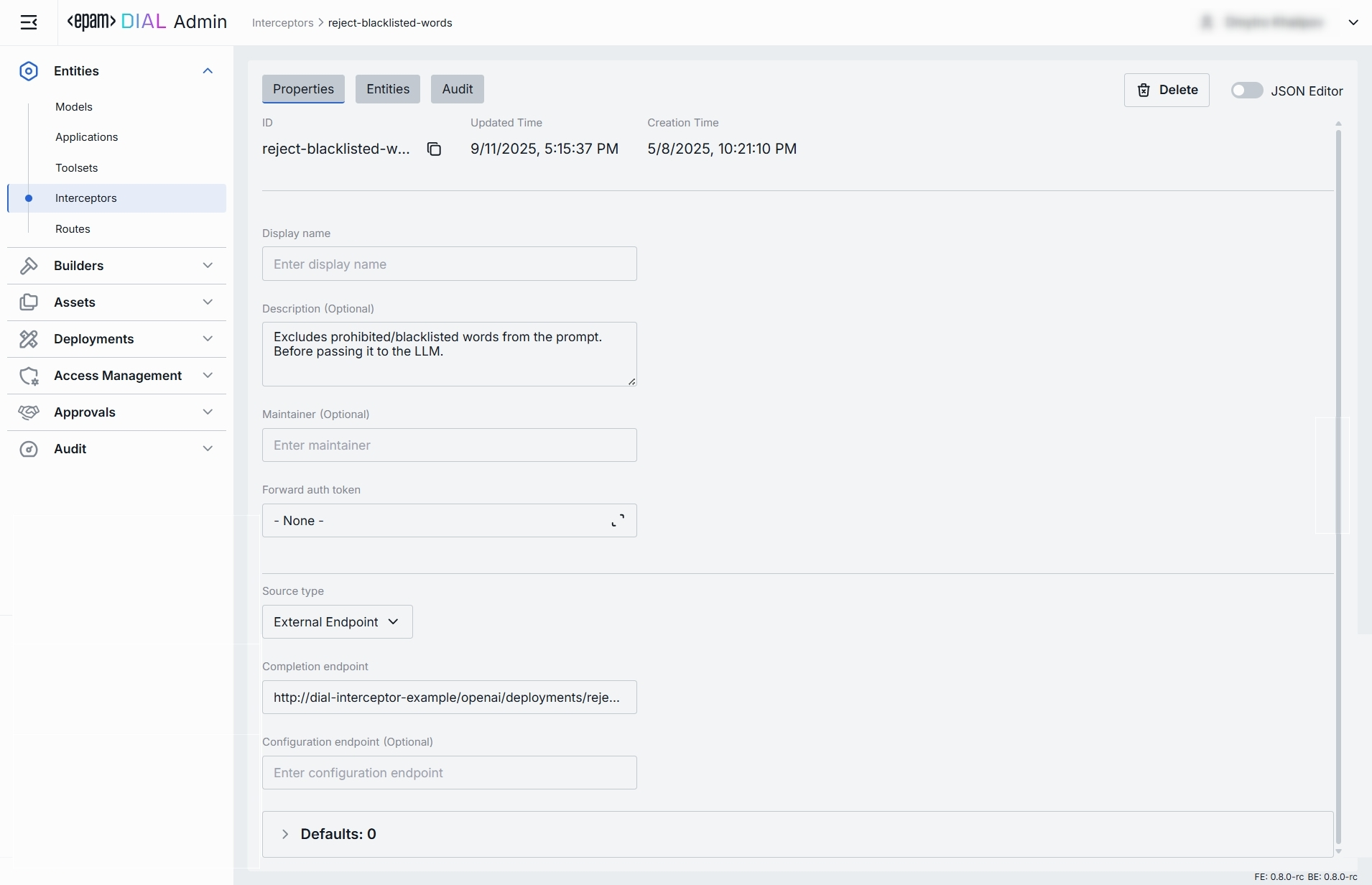Enable the JSON Editor toggle

pos(1246,91)
